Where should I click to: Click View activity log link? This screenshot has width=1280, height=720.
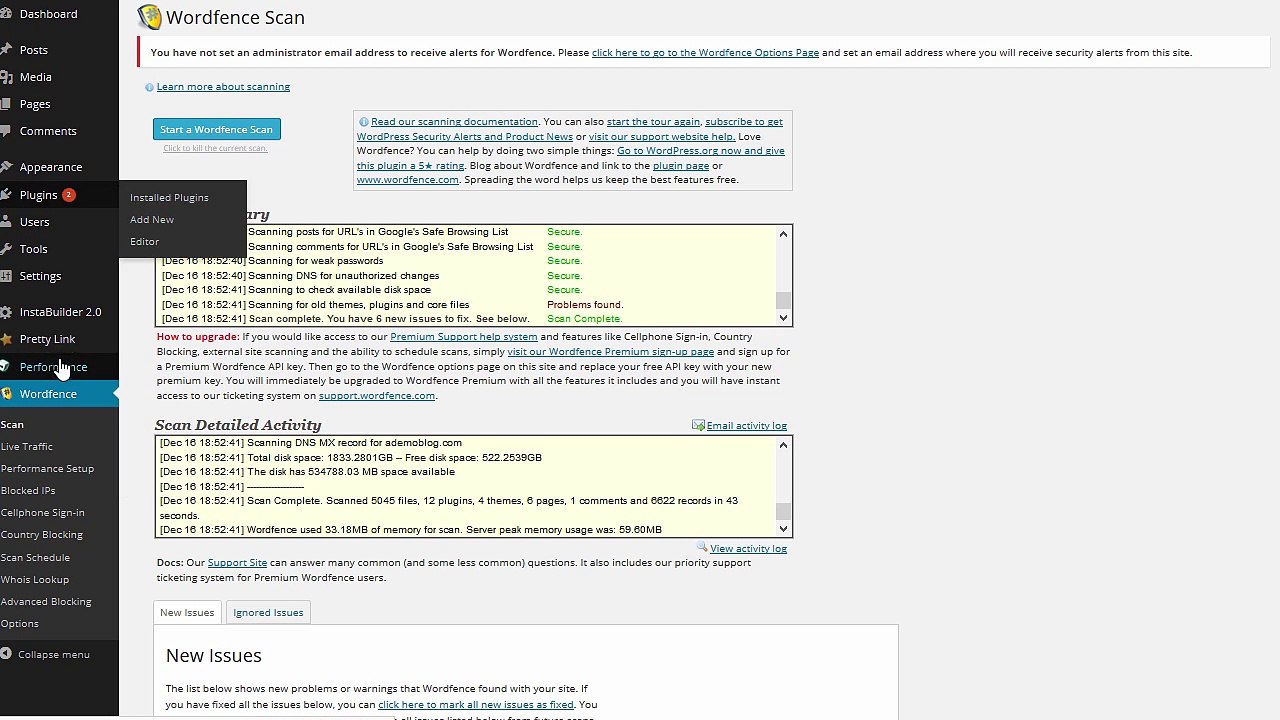748,549
